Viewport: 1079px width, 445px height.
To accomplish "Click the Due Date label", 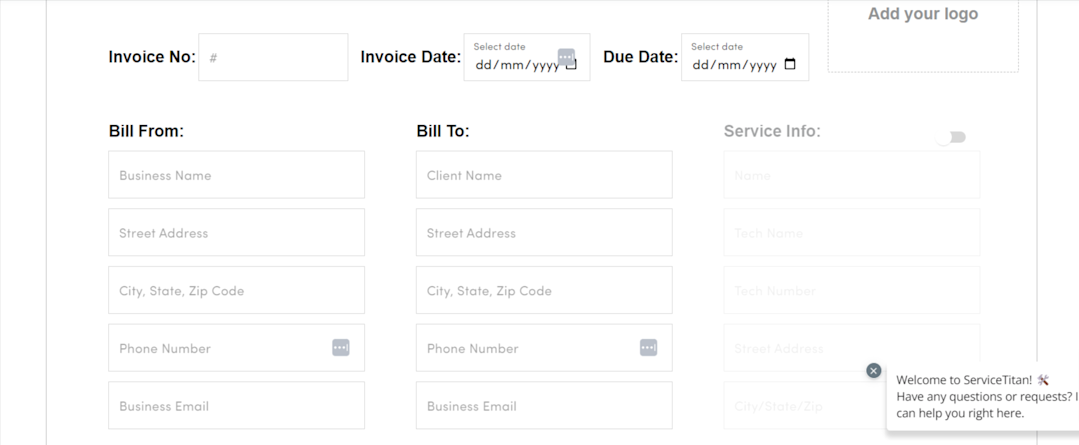I will coord(641,57).
